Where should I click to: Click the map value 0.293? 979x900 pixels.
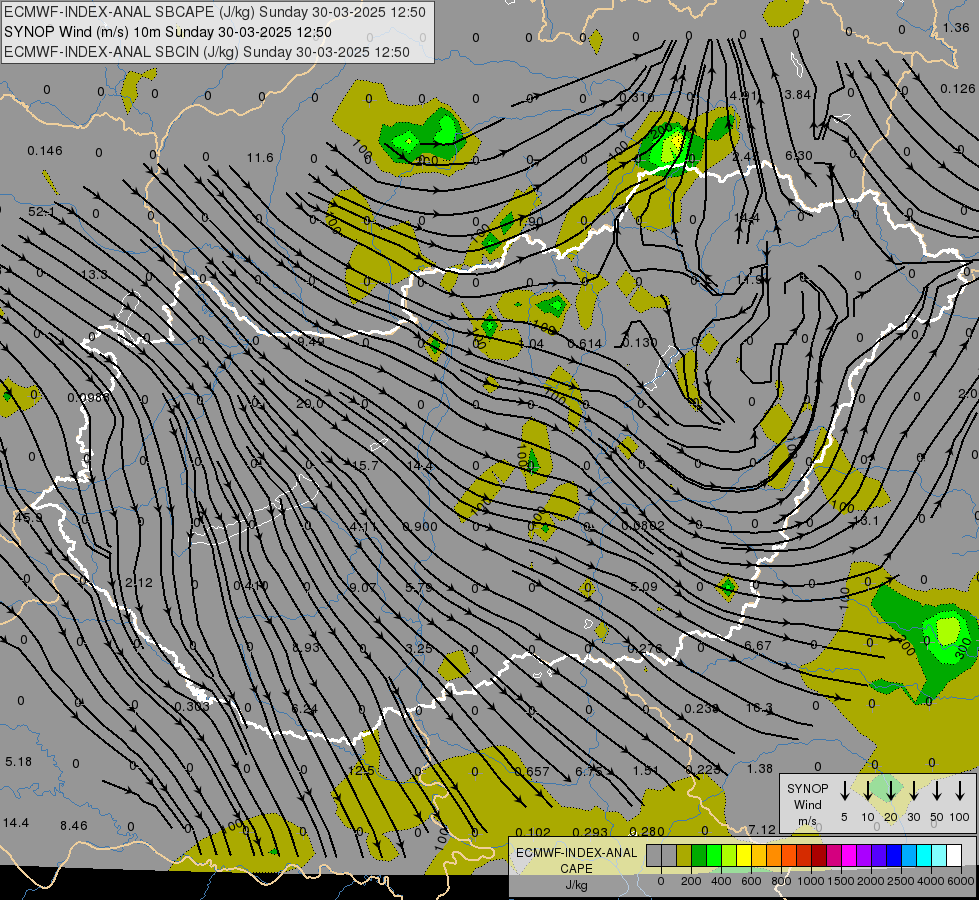coord(590,832)
